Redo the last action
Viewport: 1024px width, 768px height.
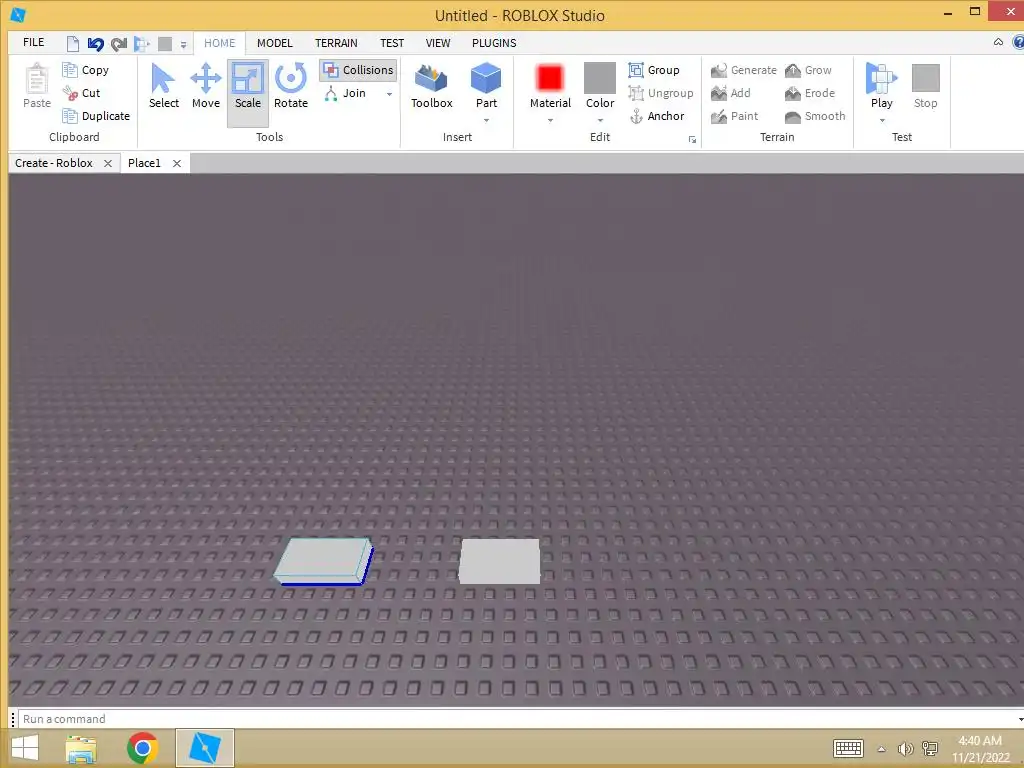pos(118,44)
